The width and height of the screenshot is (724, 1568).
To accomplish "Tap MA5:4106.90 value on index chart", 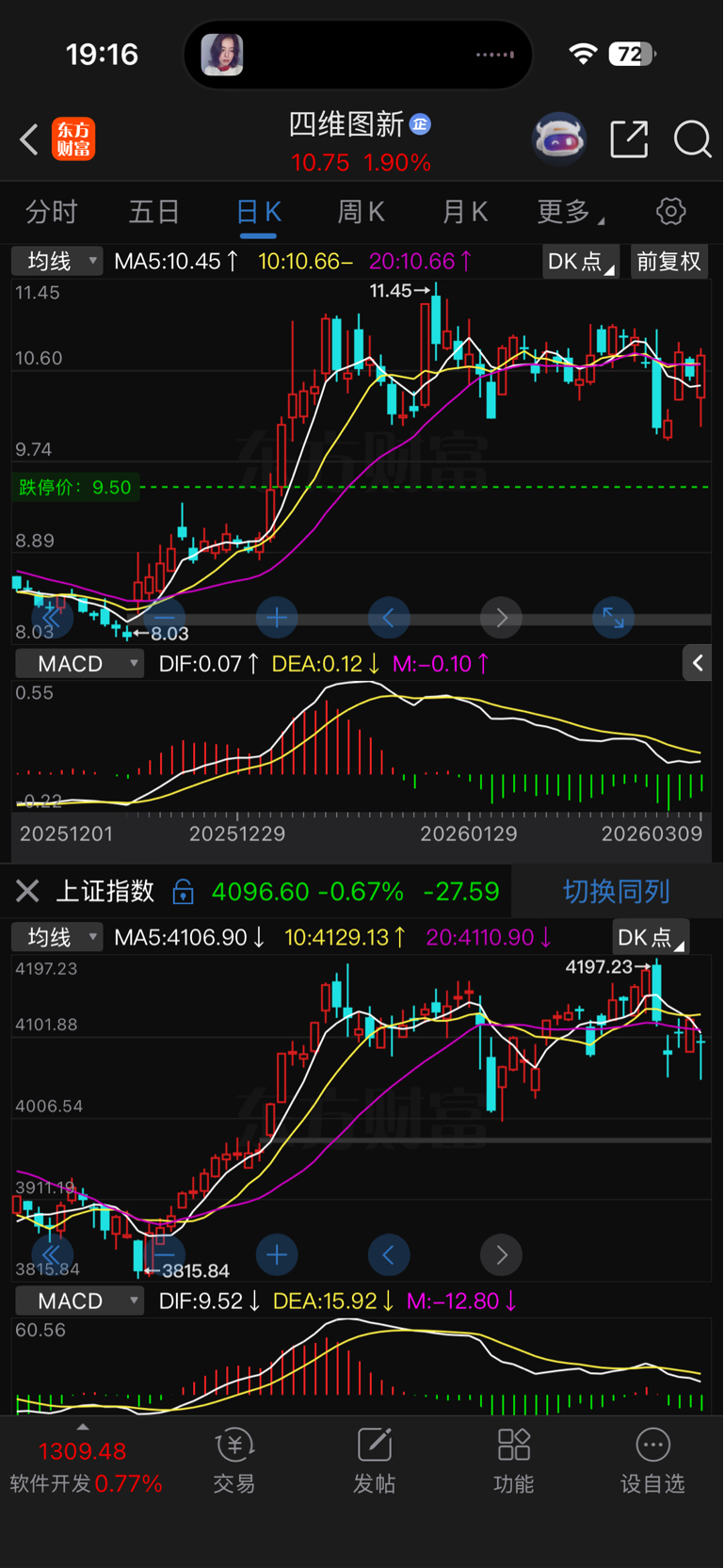I will [x=189, y=937].
